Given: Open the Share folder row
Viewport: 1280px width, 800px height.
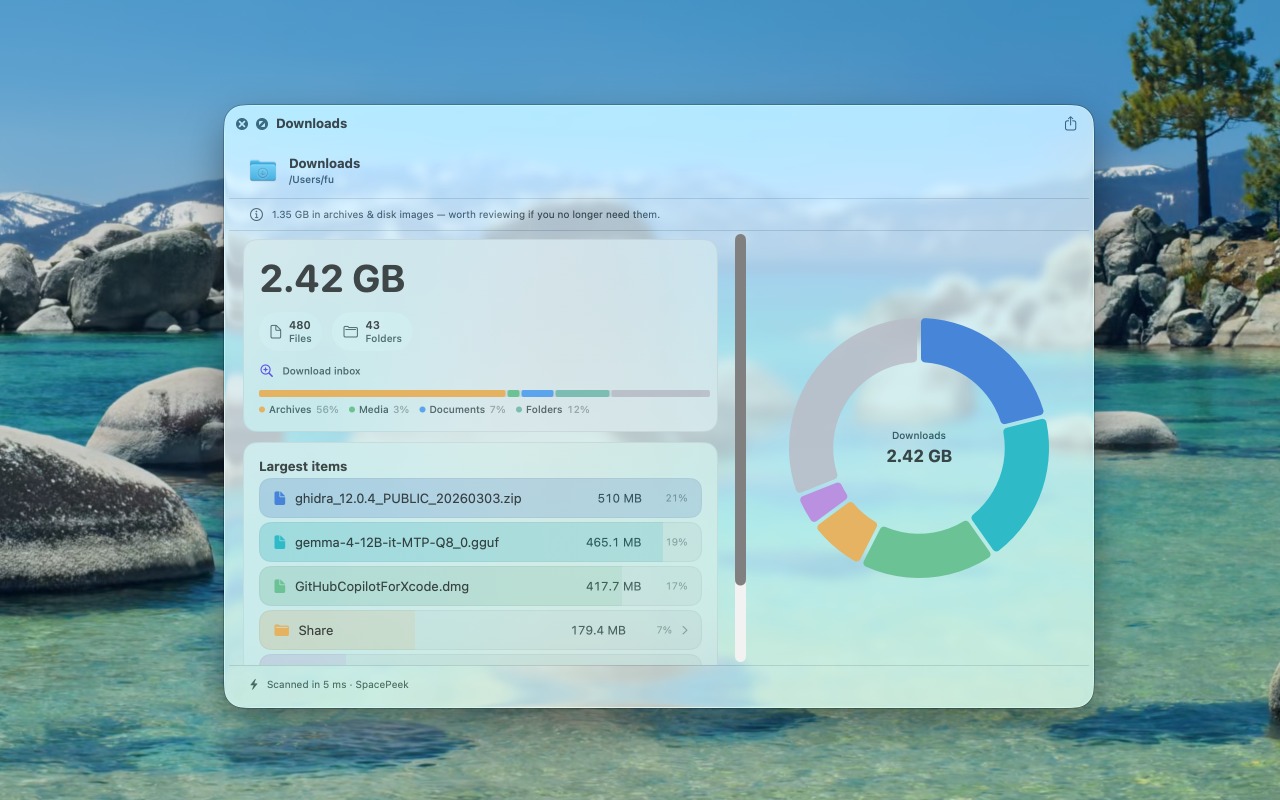Looking at the screenshot, I should click(x=480, y=630).
